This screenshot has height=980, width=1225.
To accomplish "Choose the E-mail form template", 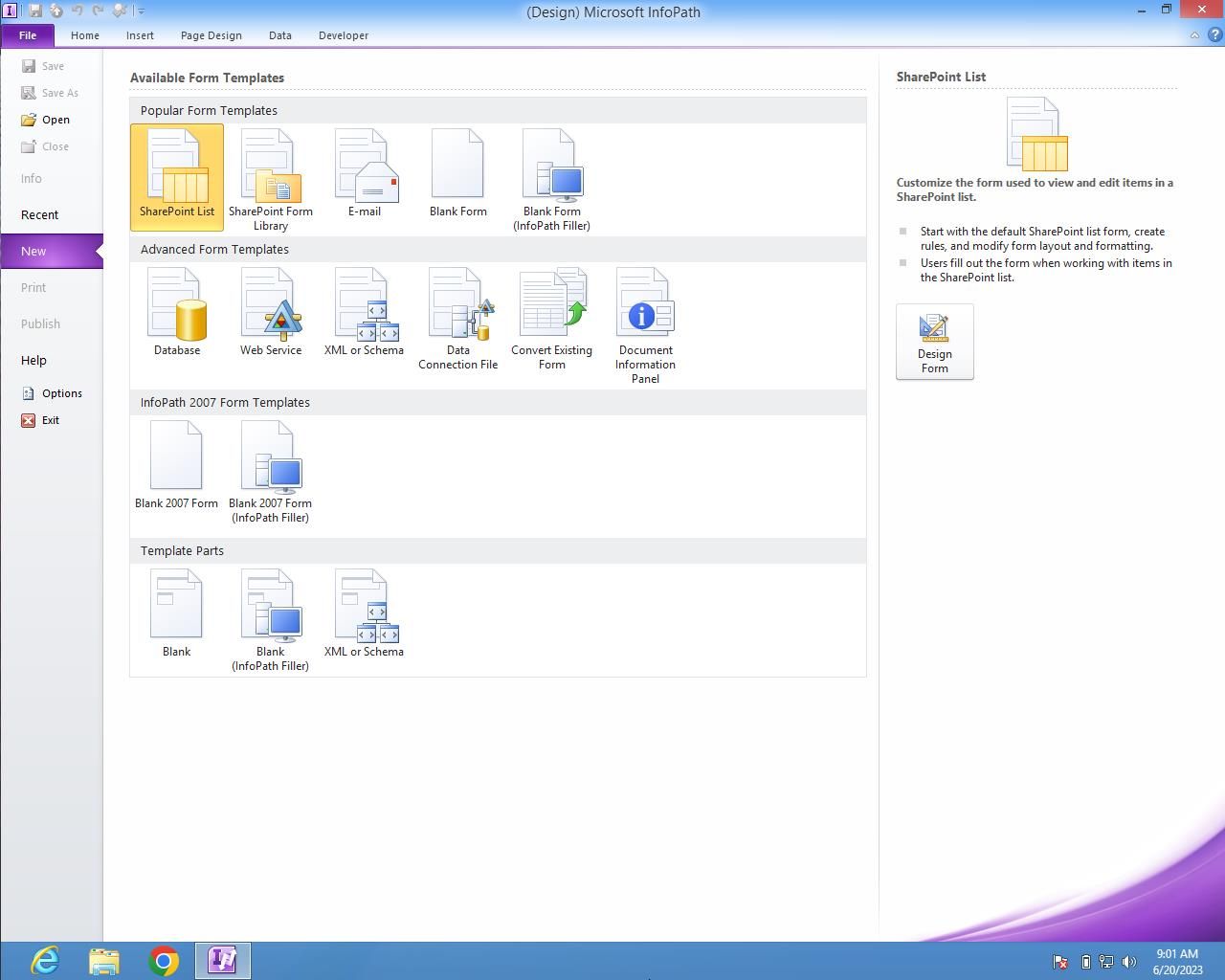I will (365, 174).
